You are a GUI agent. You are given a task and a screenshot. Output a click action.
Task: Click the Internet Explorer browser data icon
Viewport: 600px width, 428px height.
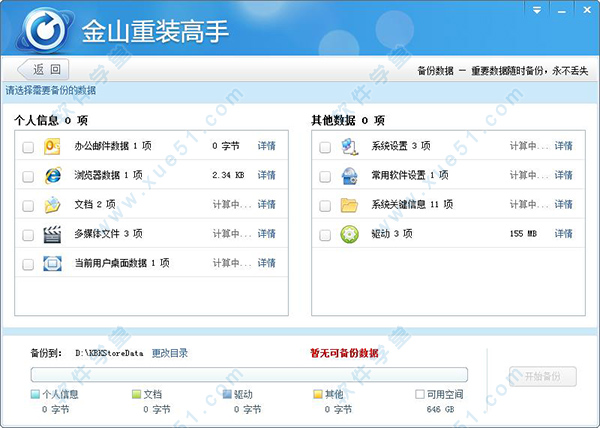[52, 176]
